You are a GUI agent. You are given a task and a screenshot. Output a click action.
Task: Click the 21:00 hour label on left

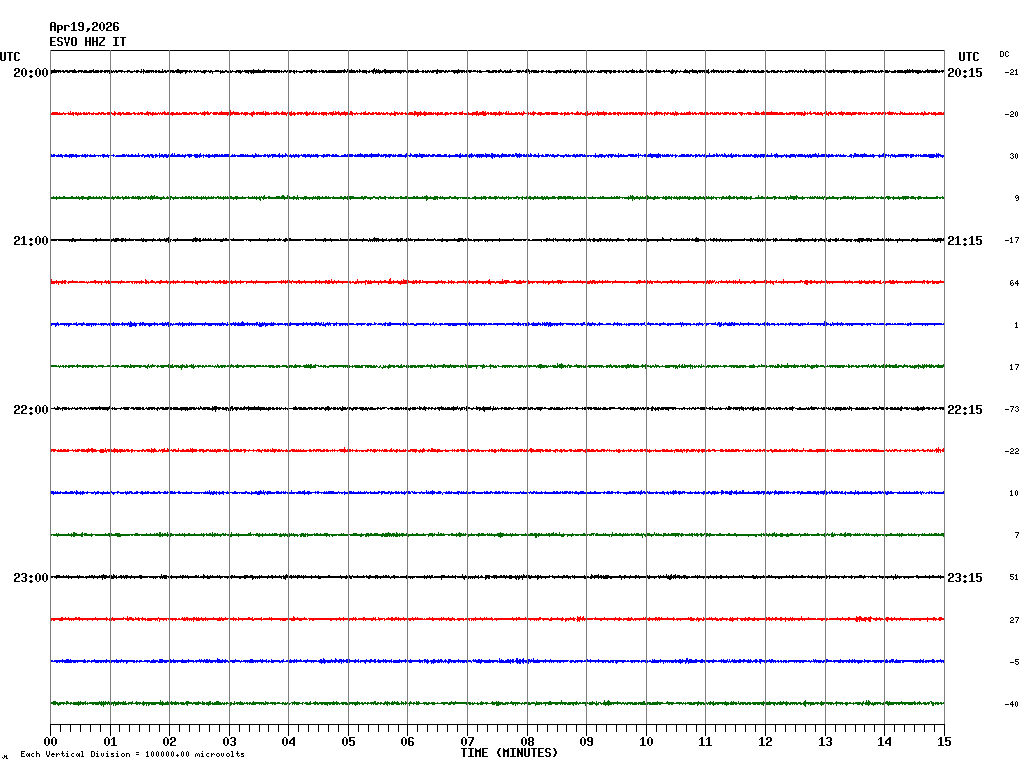coord(30,241)
